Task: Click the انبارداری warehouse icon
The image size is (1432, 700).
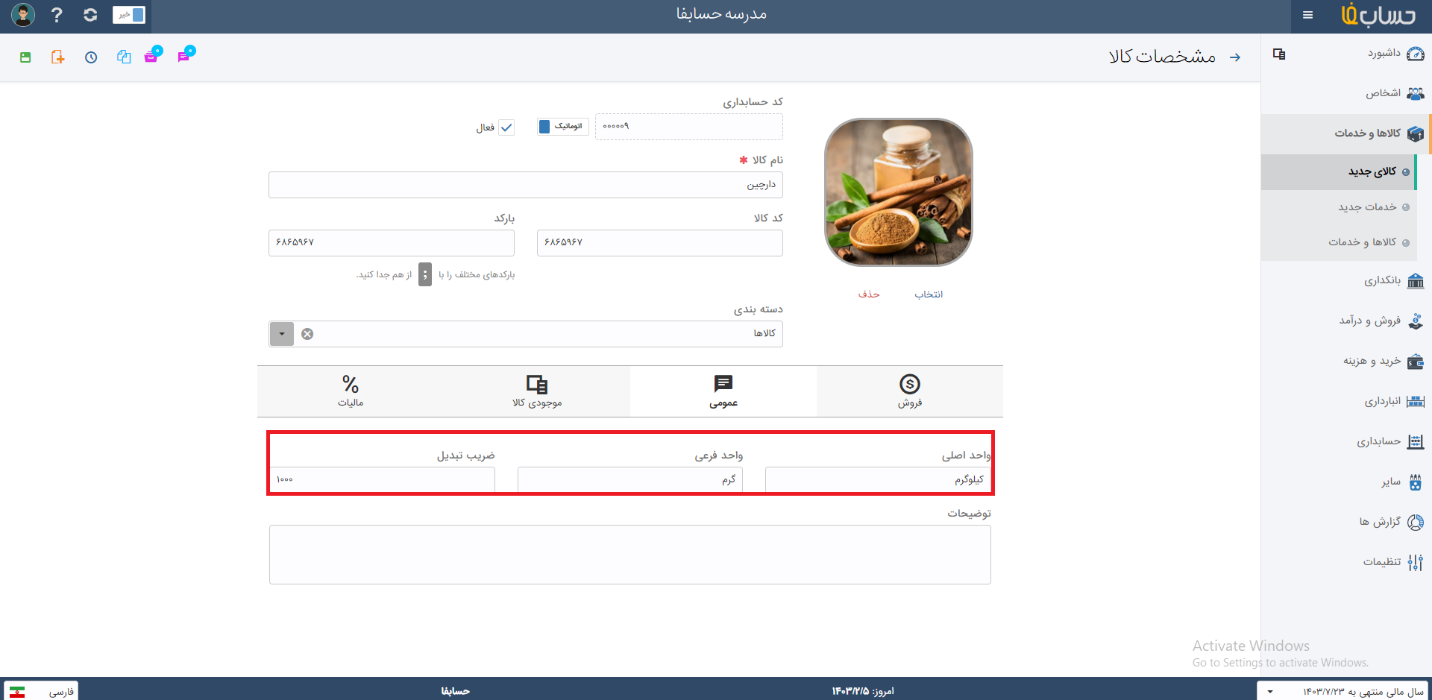Action: tap(1415, 401)
